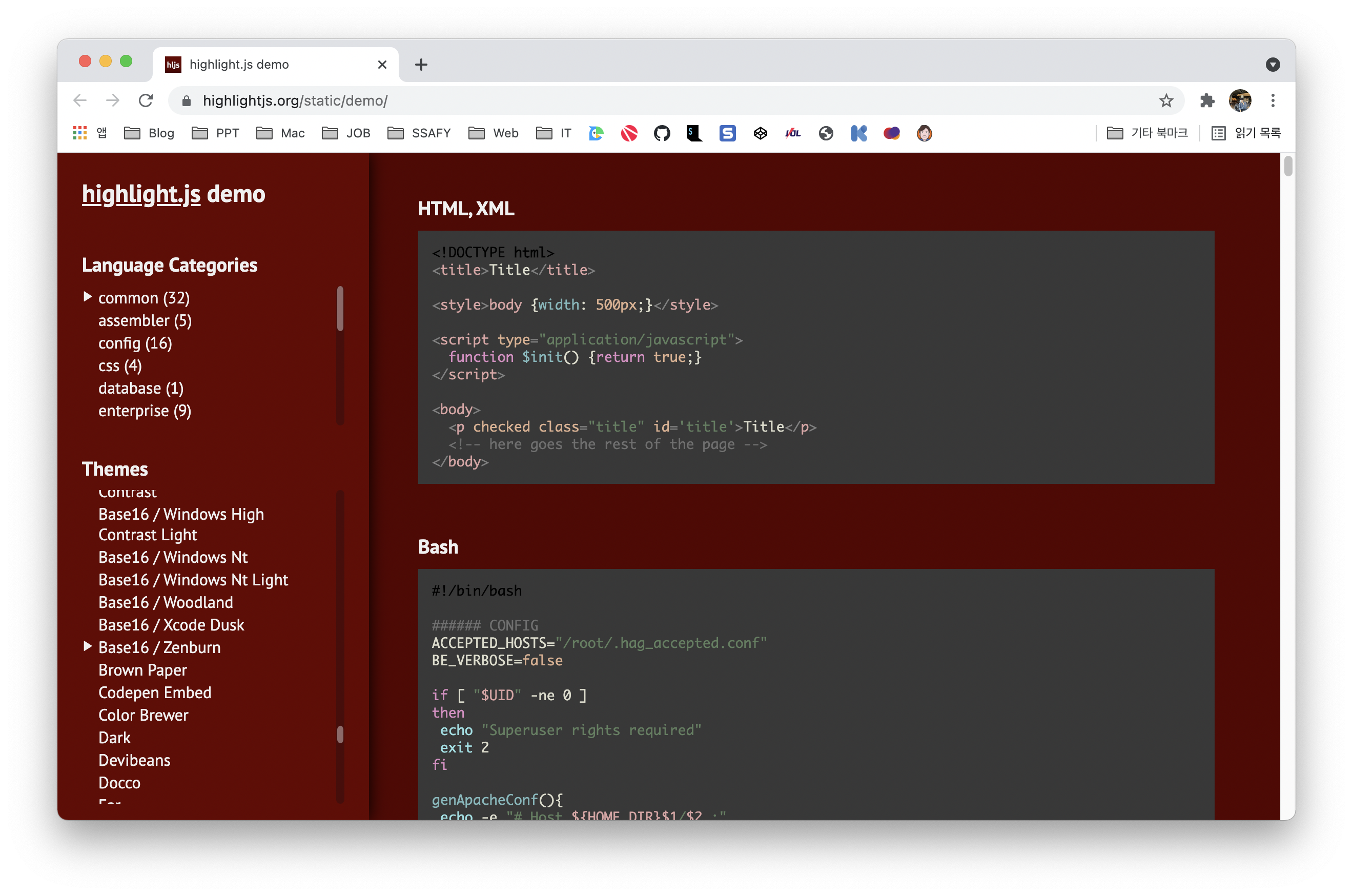Click the Themes list scrollbar thumb
Image resolution: width=1353 pixels, height=896 pixels.
(340, 734)
